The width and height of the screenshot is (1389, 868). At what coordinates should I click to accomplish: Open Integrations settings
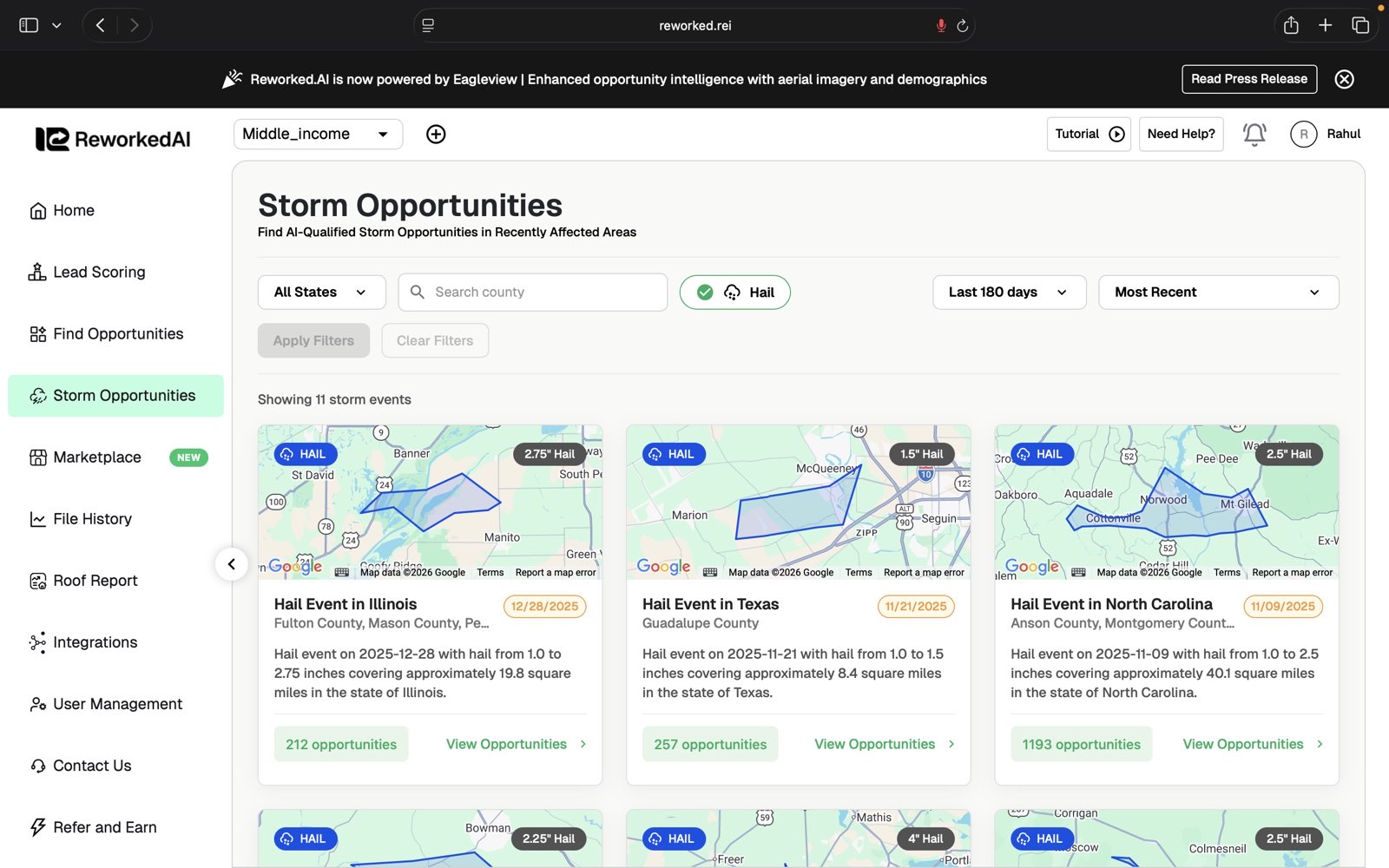(x=95, y=641)
